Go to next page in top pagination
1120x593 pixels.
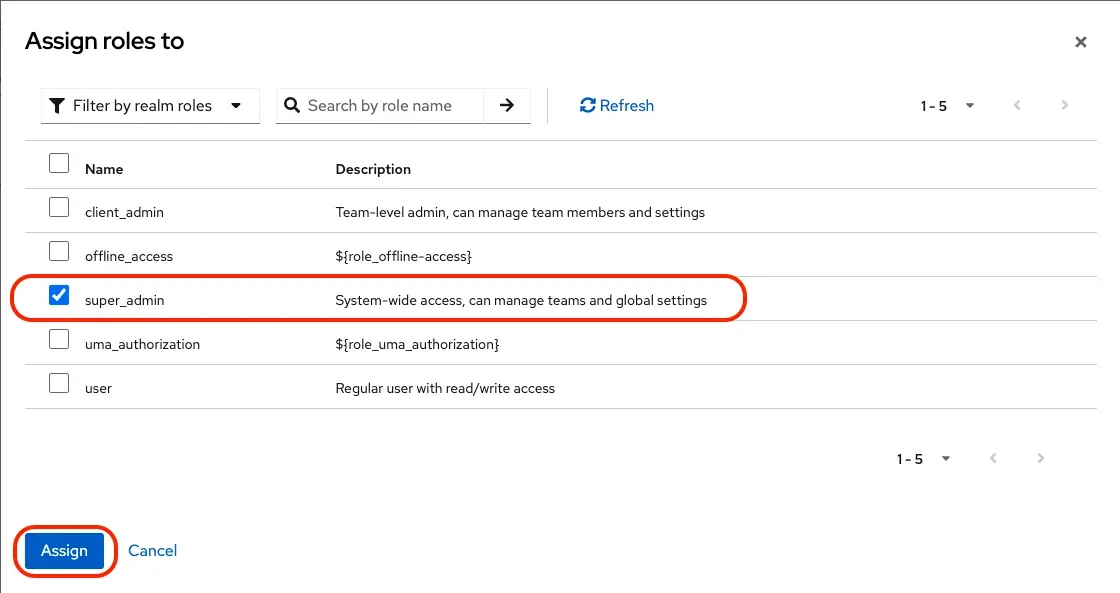1065,105
